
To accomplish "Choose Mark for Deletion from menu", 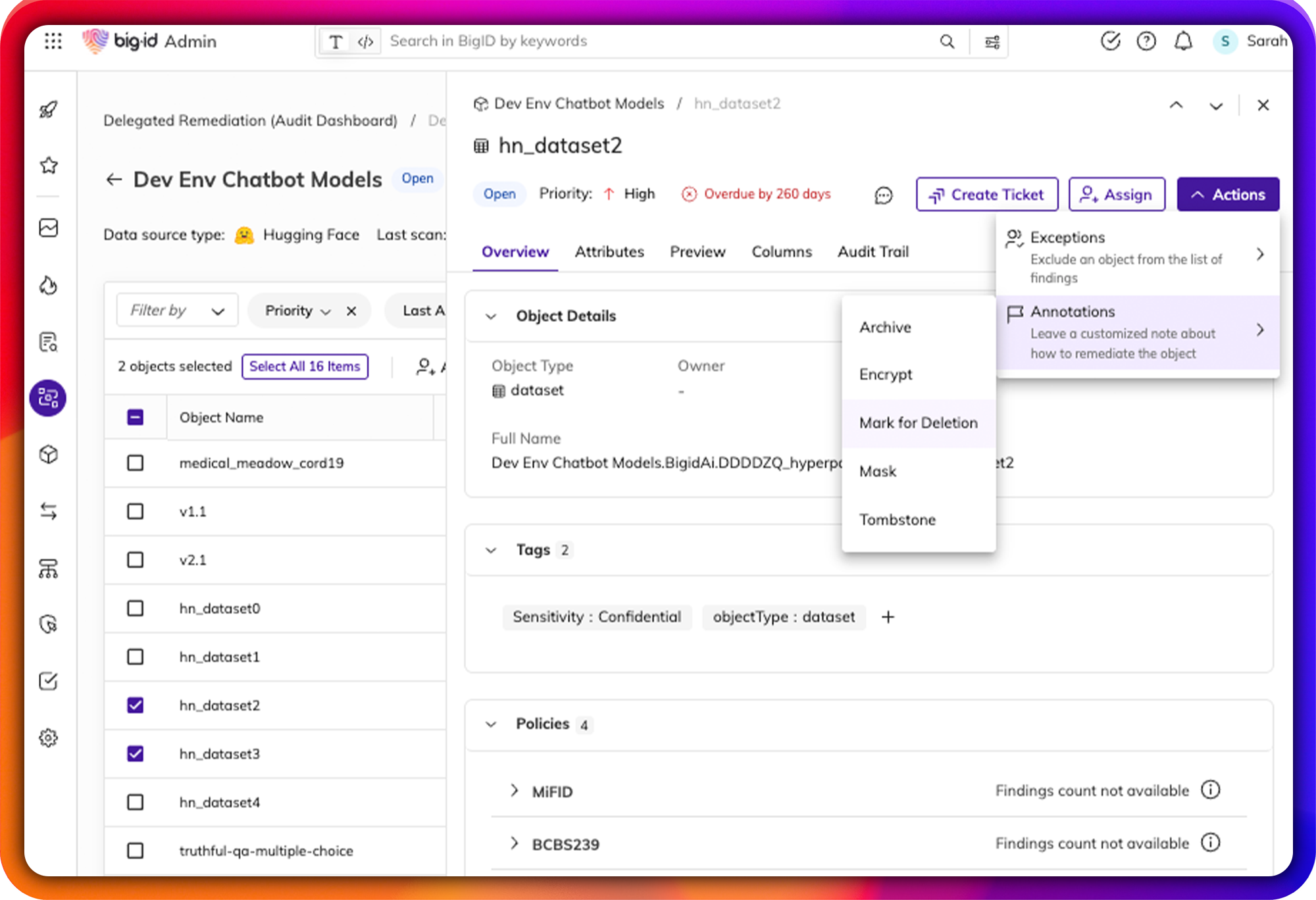I will [918, 423].
